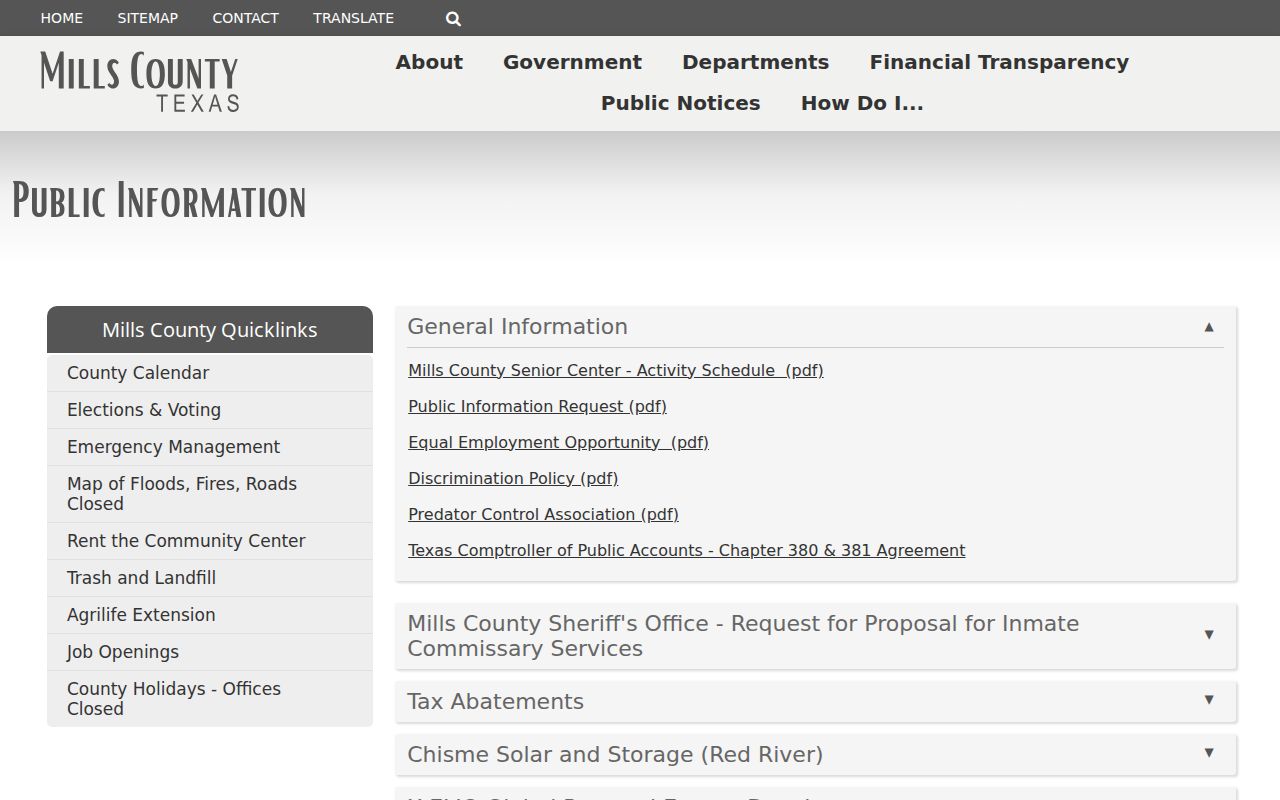Open Discrimination Policy pdf
1280x800 pixels.
coord(513,478)
